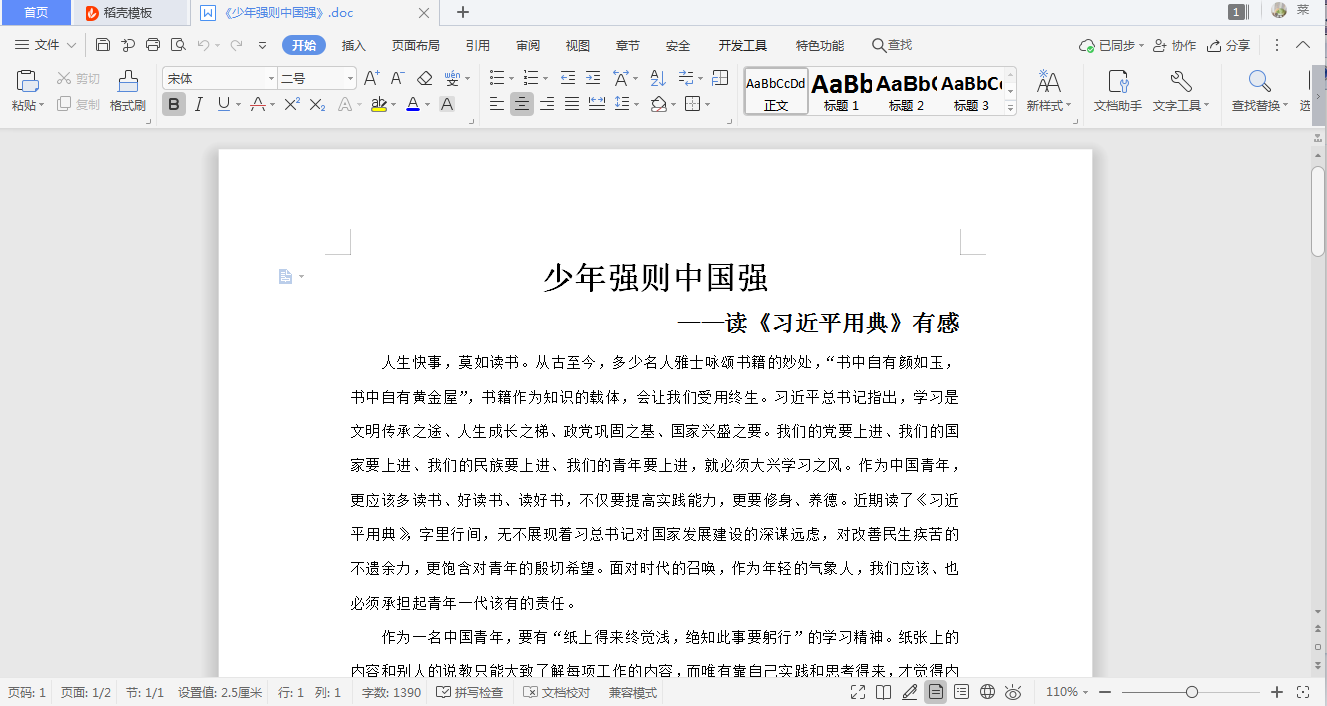
Task: Click the sort icon in paragraph group
Action: (x=657, y=78)
